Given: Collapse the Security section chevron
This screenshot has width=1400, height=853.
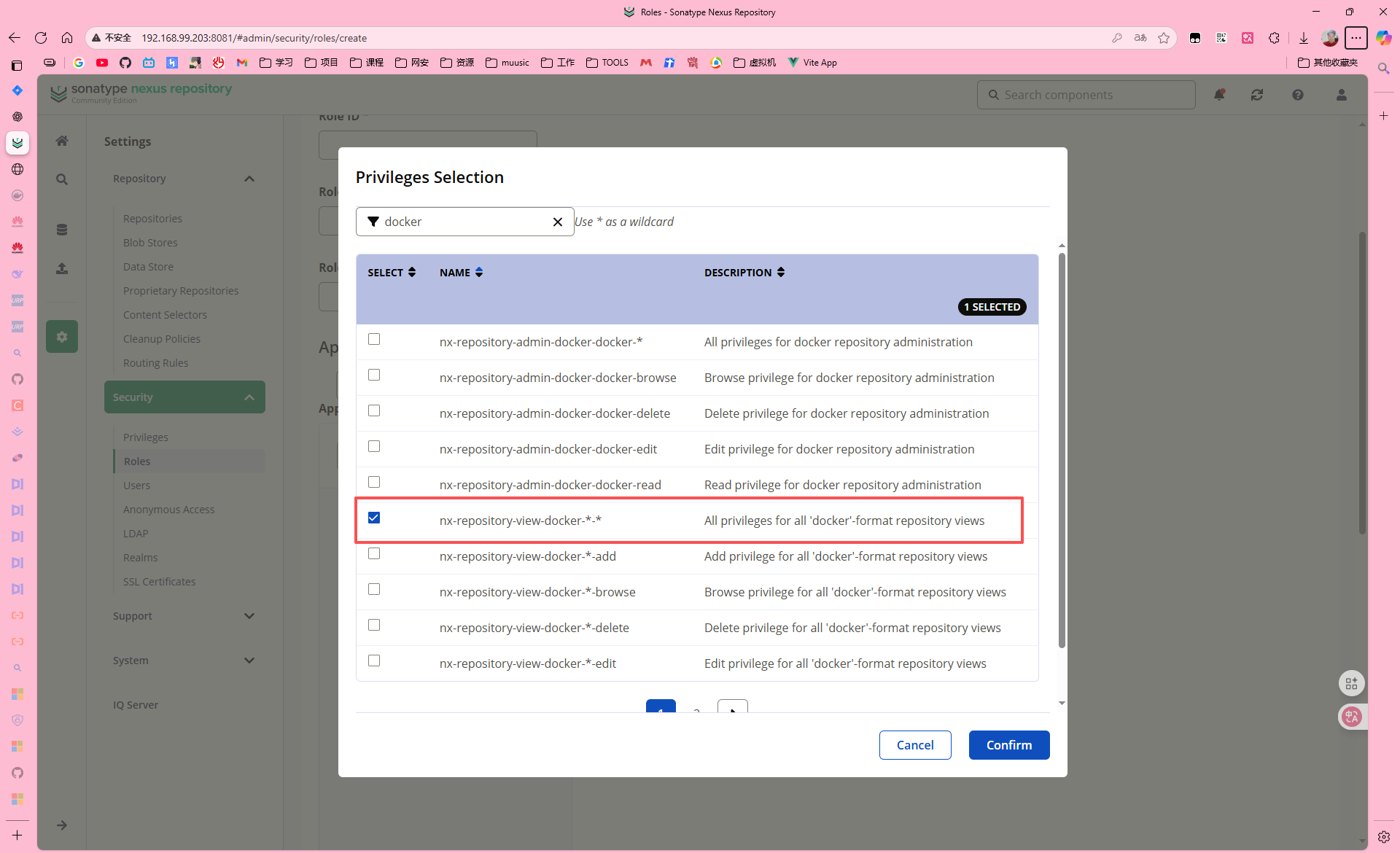Looking at the screenshot, I should tap(249, 397).
